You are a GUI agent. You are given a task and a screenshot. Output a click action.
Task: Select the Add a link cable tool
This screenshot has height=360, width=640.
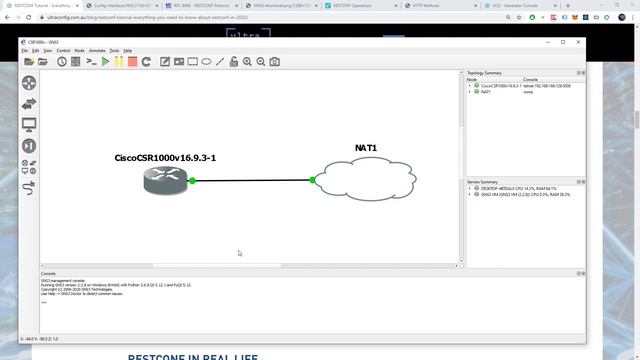pyautogui.click(x=29, y=188)
